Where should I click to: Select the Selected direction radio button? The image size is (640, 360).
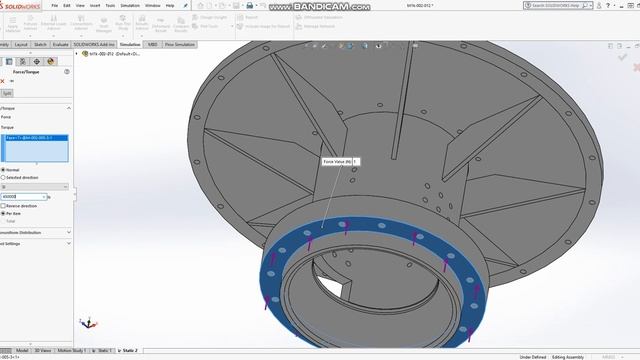click(x=3, y=178)
